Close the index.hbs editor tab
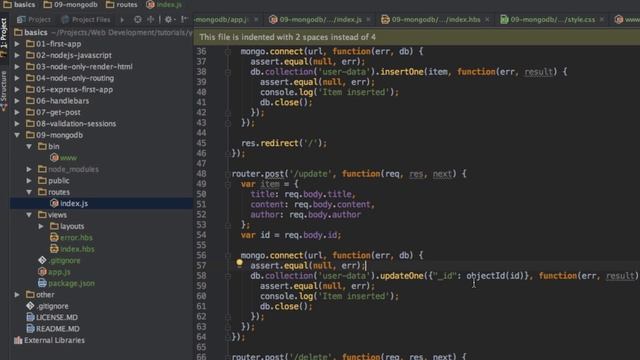The image size is (640, 360). pos(487,19)
